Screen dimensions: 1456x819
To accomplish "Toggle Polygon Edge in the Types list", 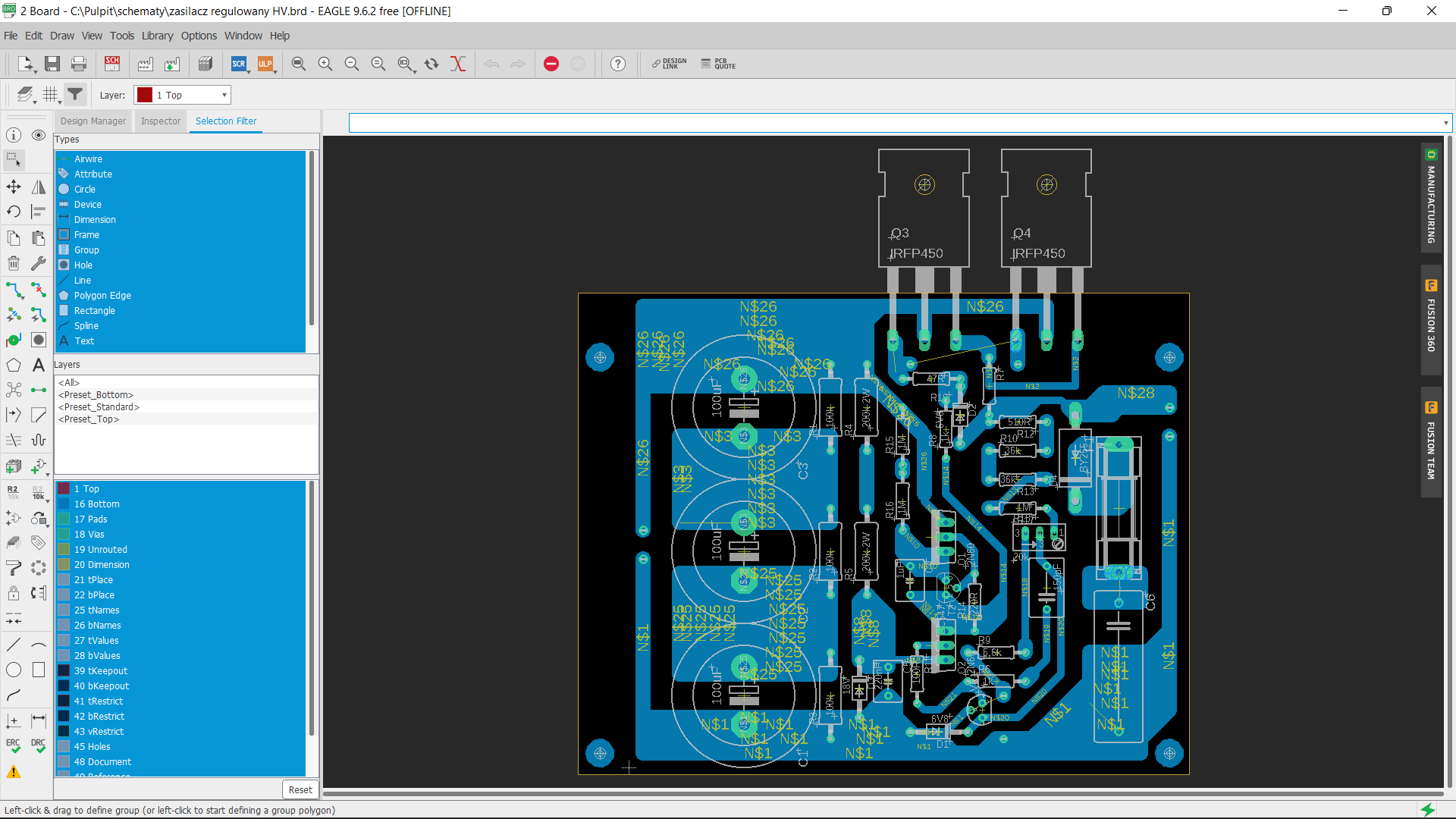I will 180,296.
